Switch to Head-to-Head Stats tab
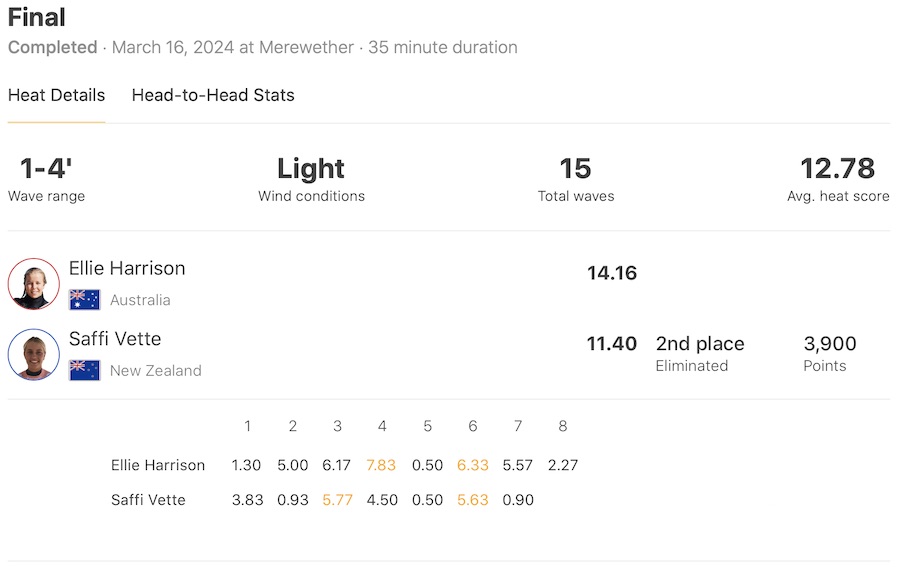Screen dimensions: 900x567 click(x=213, y=96)
